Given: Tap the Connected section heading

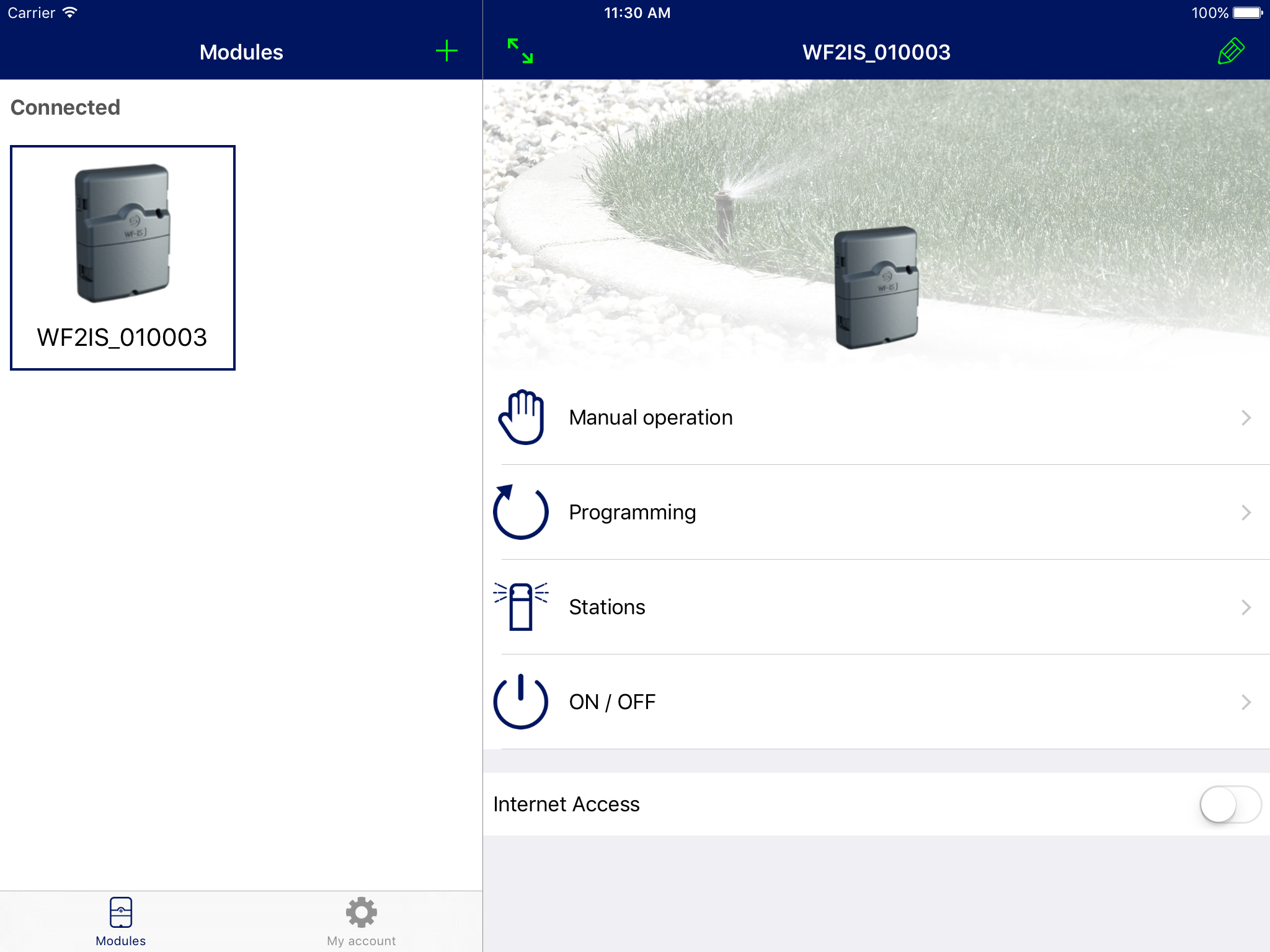Looking at the screenshot, I should [65, 107].
